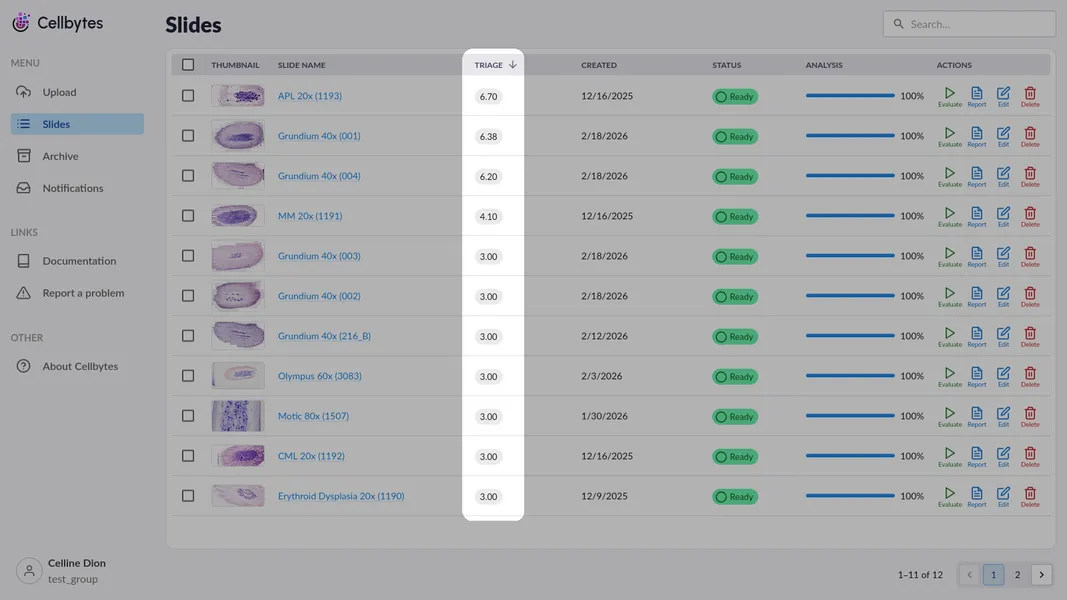Go to next page using right chevron
This screenshot has height=600, width=1067.
click(1041, 575)
